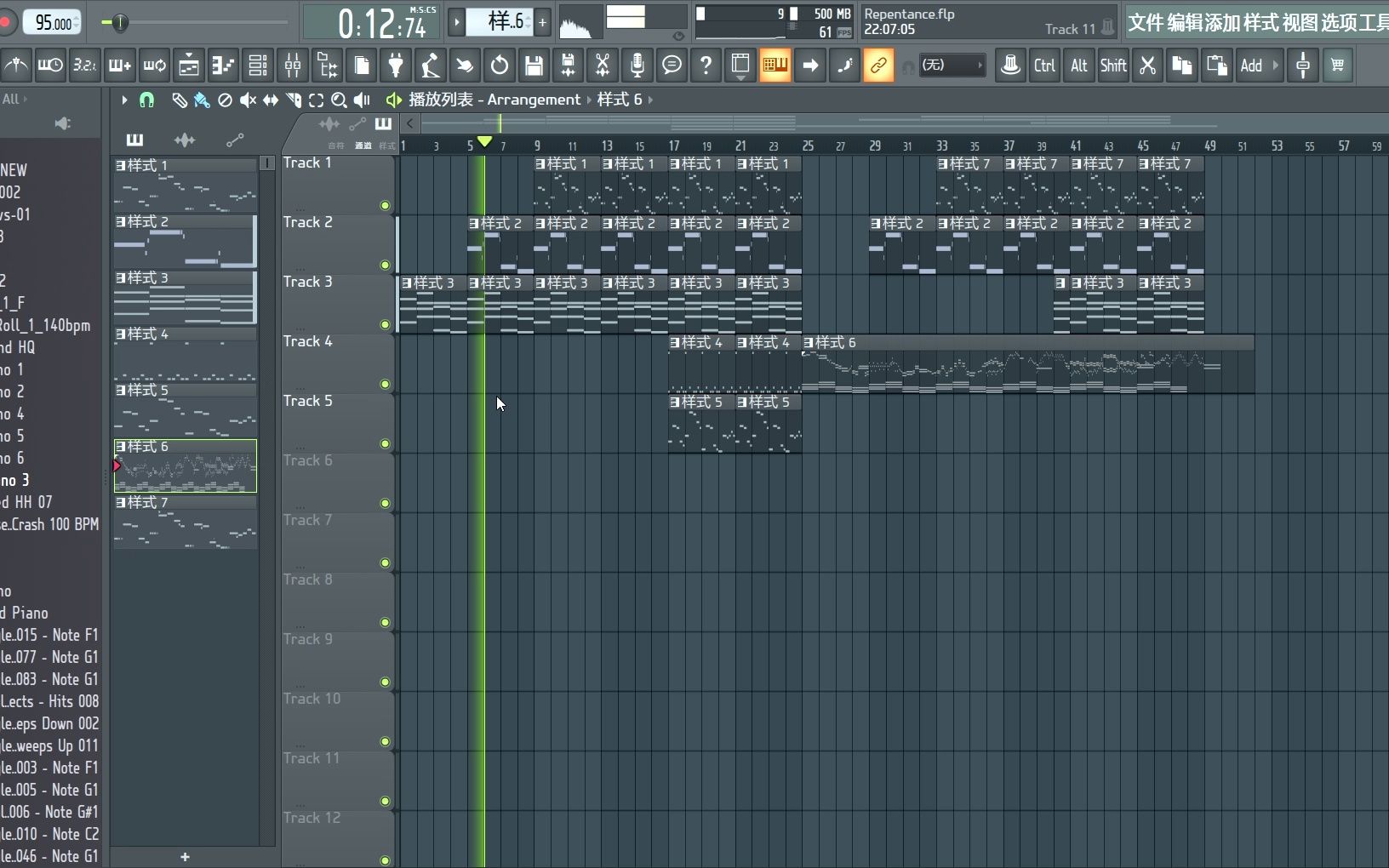Open the Arrangement breadcrumb menu
The width and height of the screenshot is (1389, 868).
click(534, 100)
